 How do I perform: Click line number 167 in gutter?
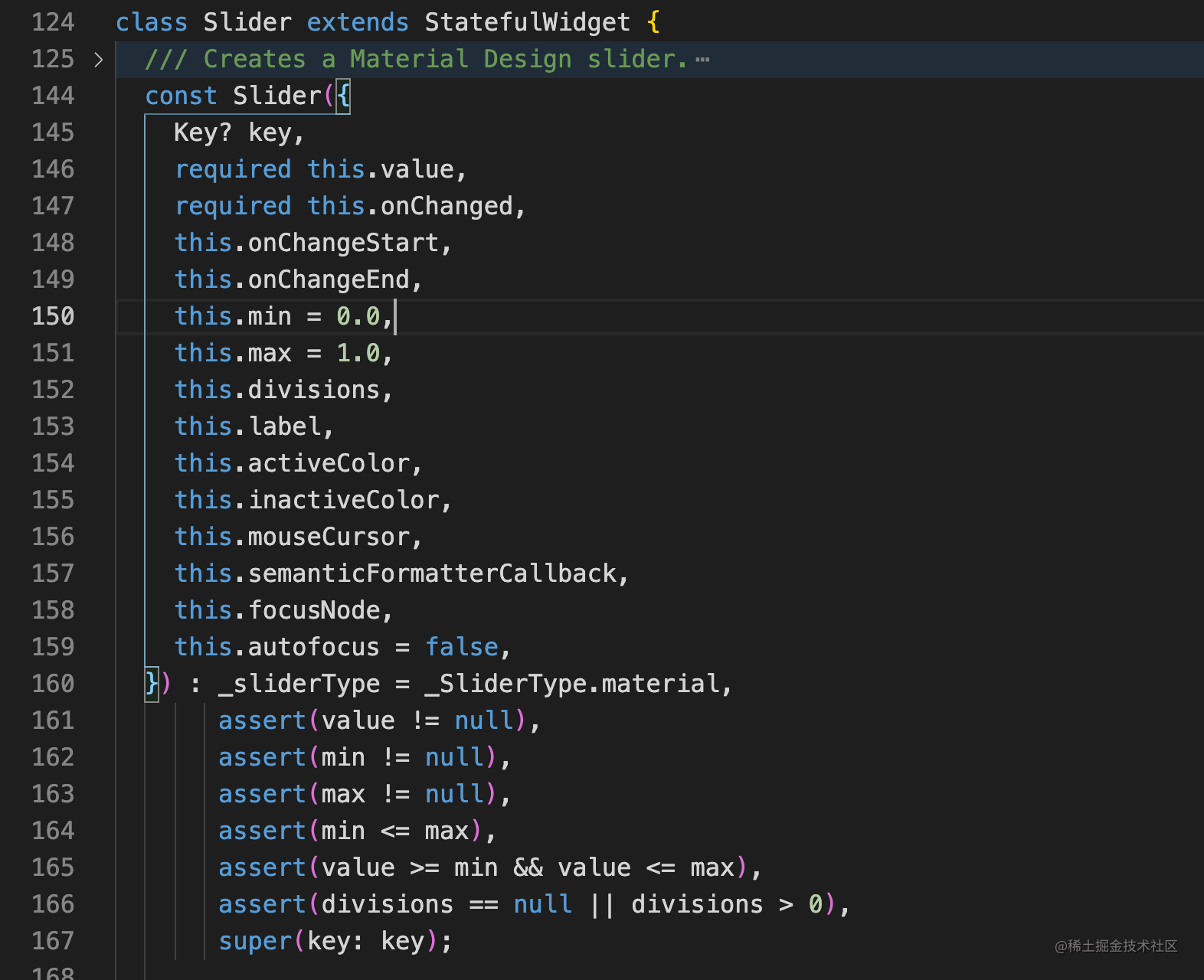(x=53, y=941)
